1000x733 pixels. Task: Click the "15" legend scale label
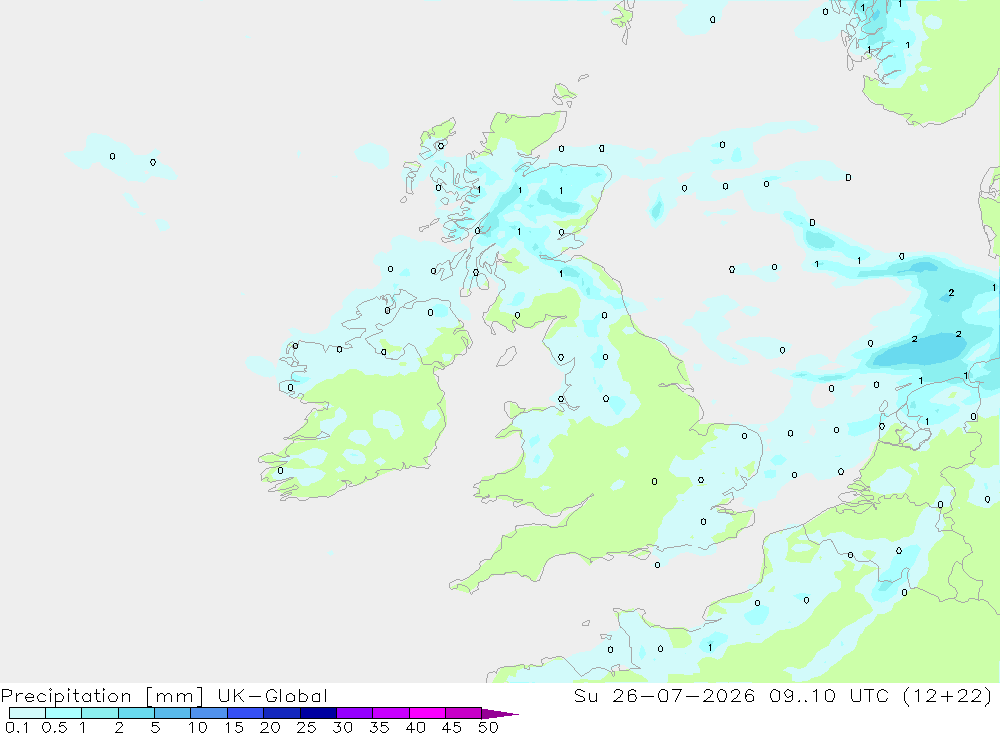pyautogui.click(x=234, y=727)
